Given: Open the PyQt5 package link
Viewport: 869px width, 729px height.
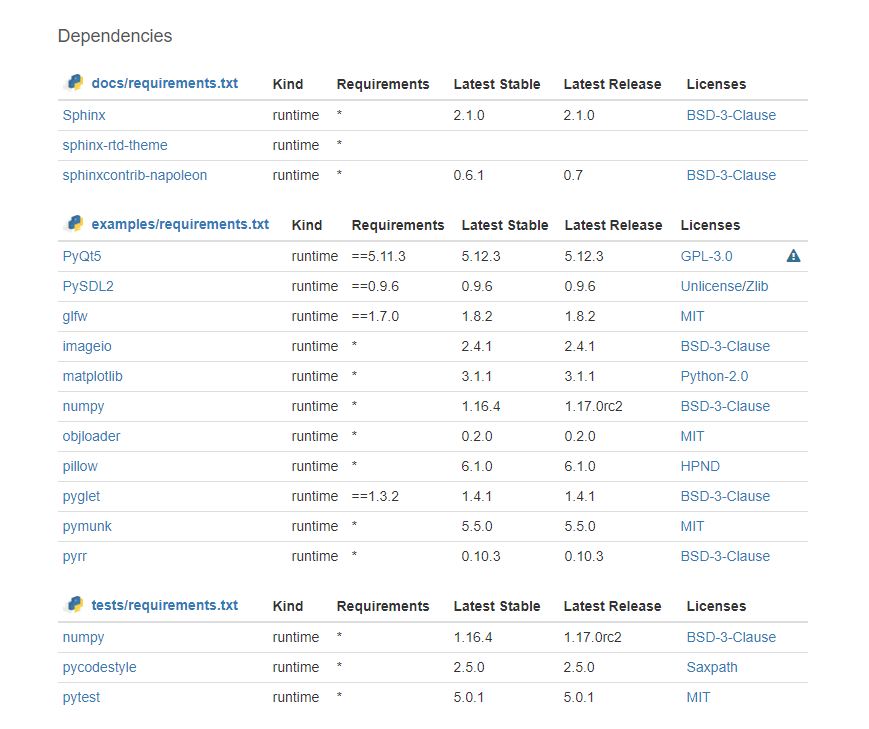Looking at the screenshot, I should tap(82, 256).
